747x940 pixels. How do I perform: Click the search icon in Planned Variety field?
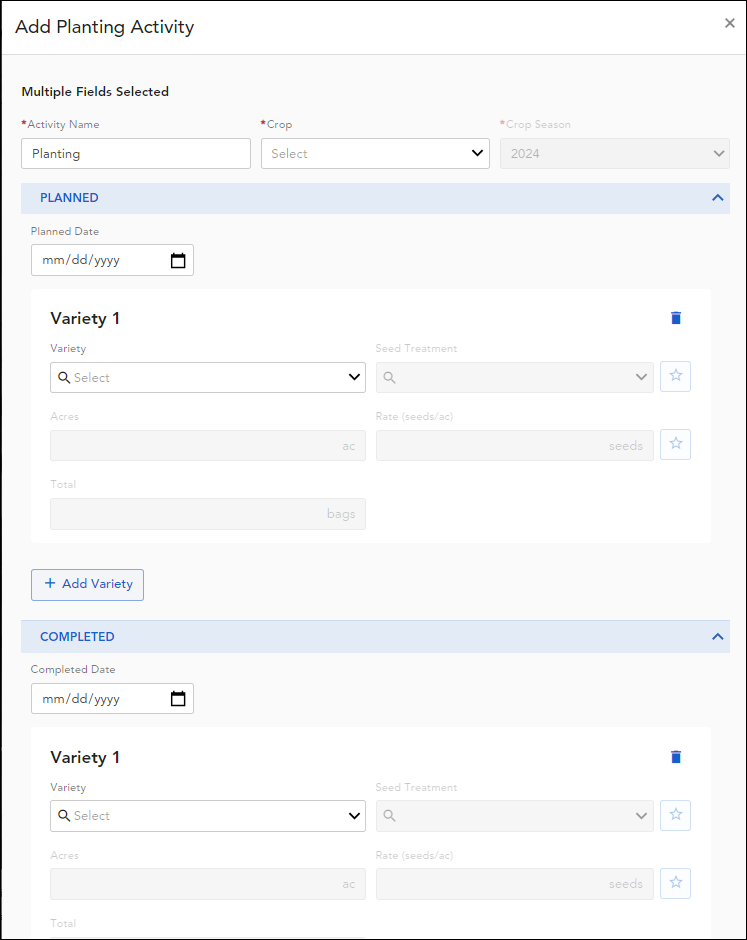coord(66,377)
